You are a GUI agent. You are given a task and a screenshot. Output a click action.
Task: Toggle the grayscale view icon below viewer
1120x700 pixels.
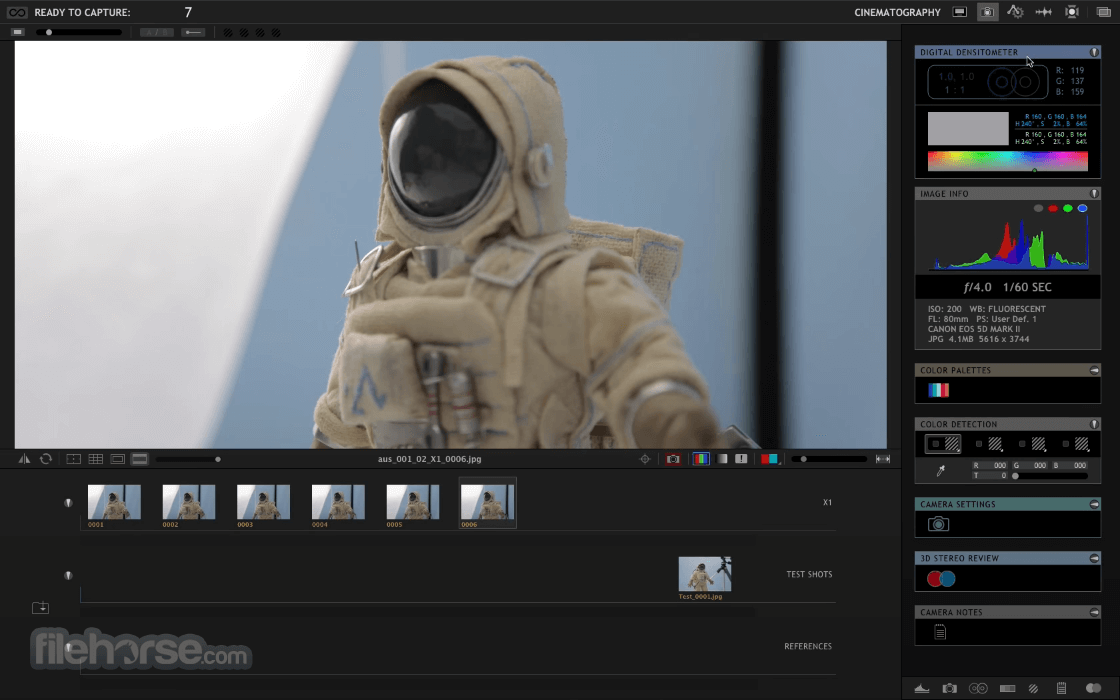723,459
